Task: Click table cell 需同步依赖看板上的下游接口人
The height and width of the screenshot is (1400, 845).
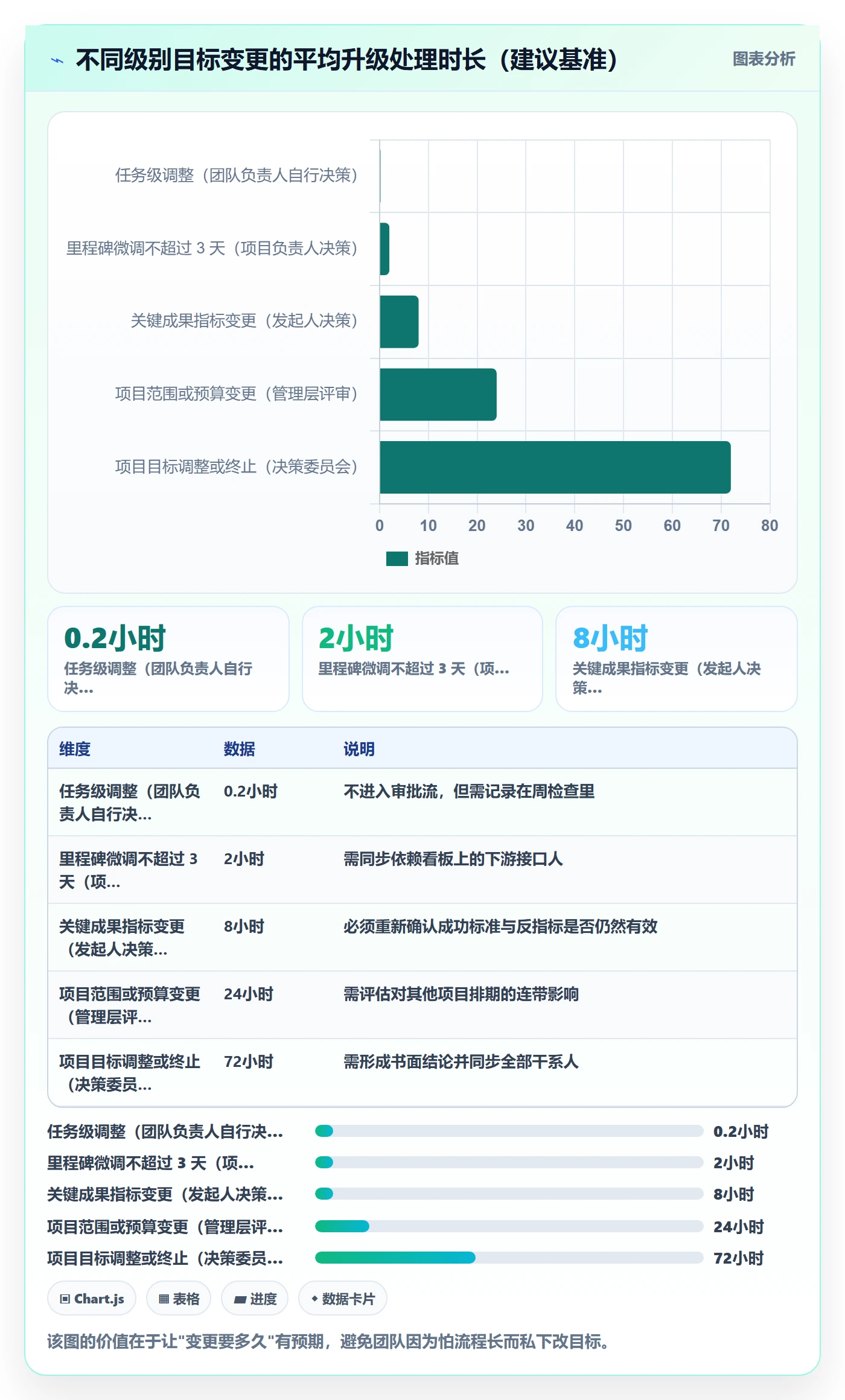Action: pos(453,859)
